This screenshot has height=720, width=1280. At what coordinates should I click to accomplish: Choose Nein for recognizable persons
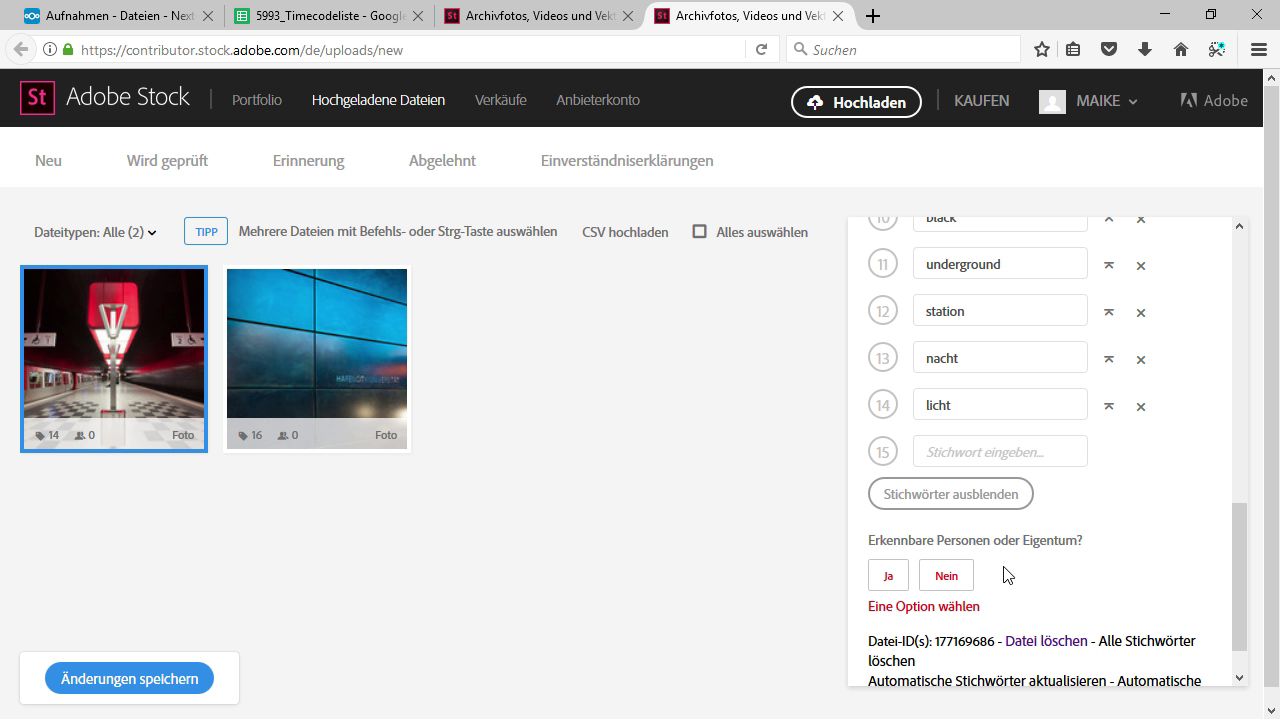tap(946, 575)
